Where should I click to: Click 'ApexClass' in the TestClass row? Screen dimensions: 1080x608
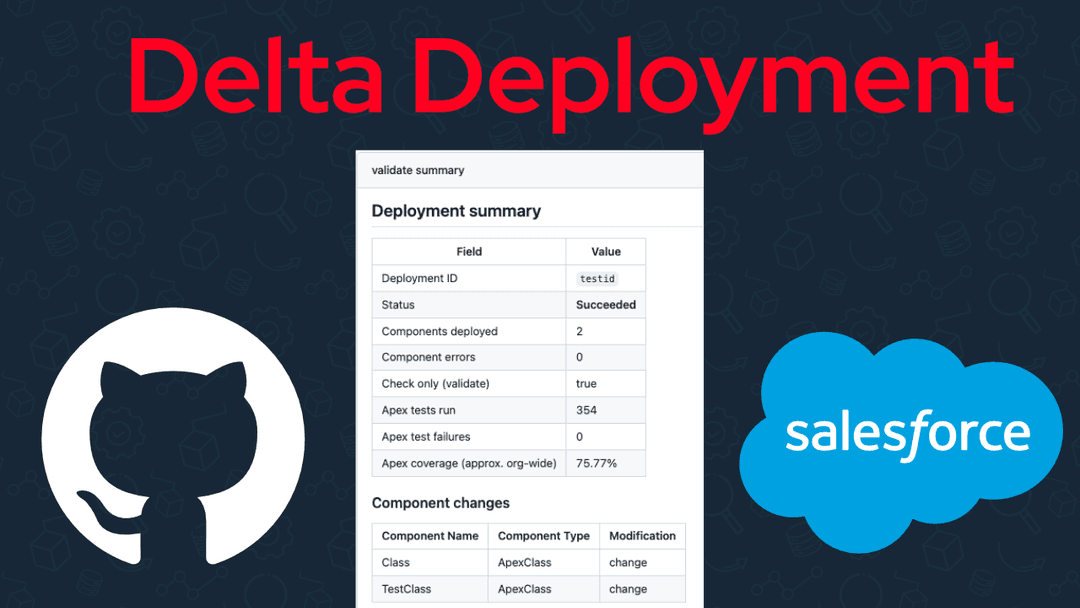pos(525,589)
